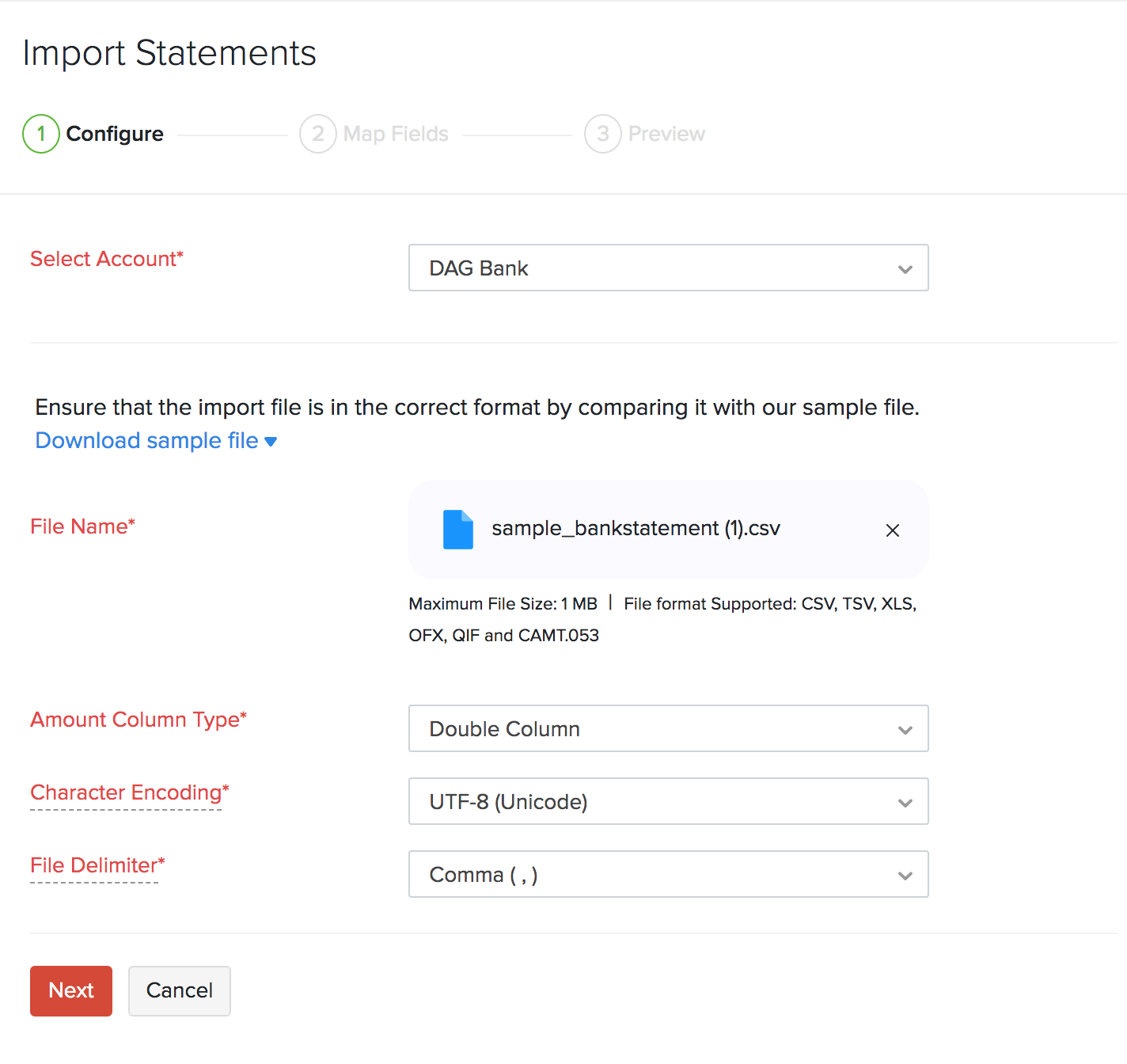
Task: Click the step 3 circle icon
Action: point(603,134)
